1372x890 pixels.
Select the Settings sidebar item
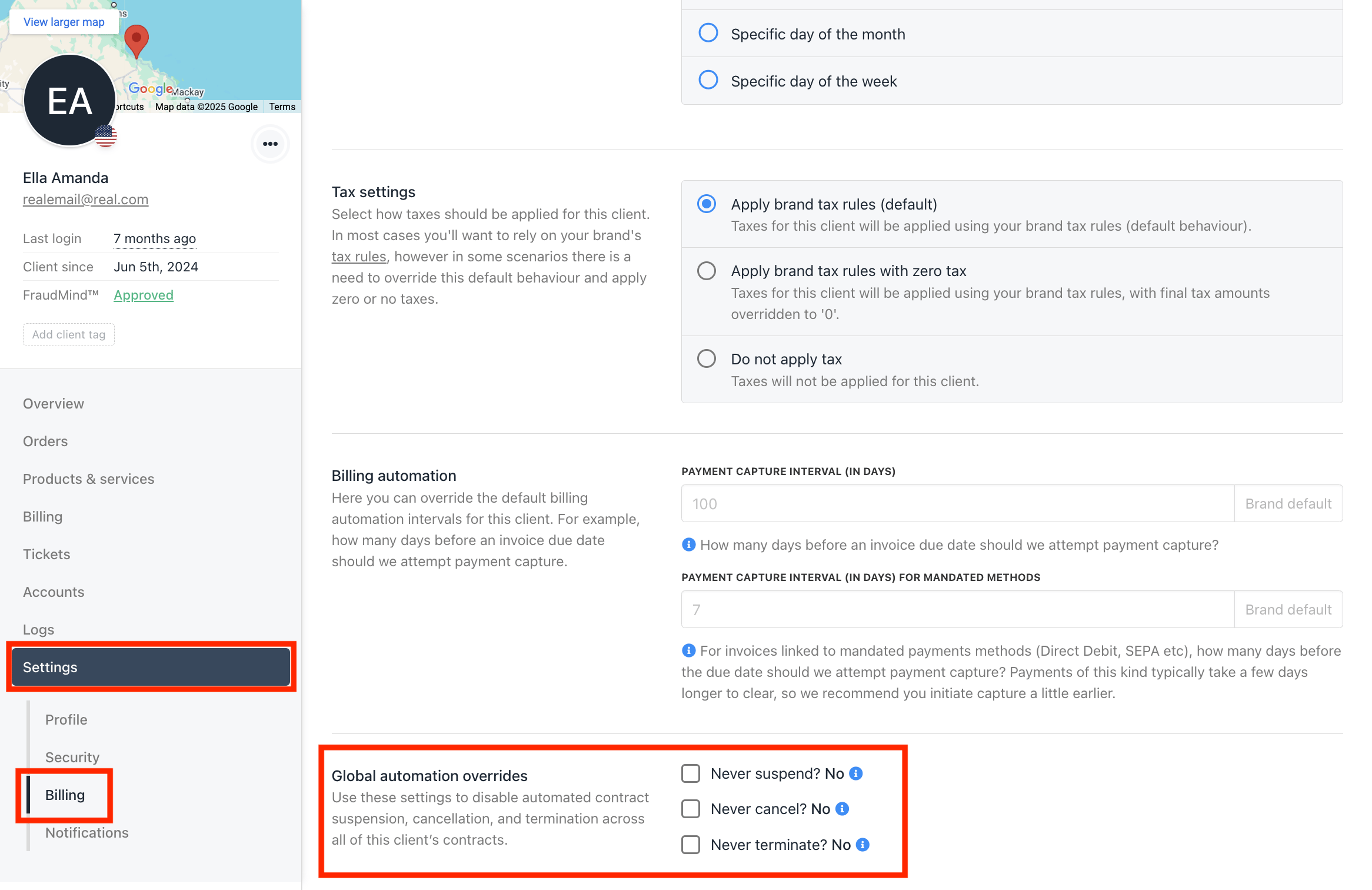[151, 667]
